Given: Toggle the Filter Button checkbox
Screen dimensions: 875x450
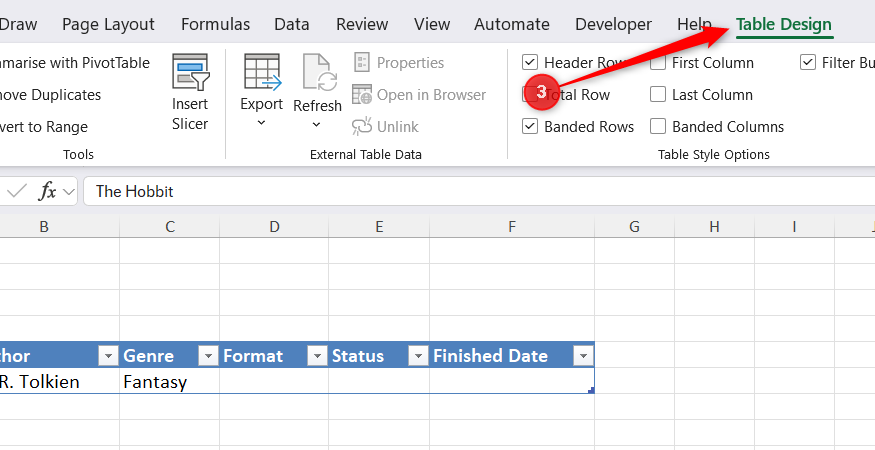Looking at the screenshot, I should click(x=807, y=63).
